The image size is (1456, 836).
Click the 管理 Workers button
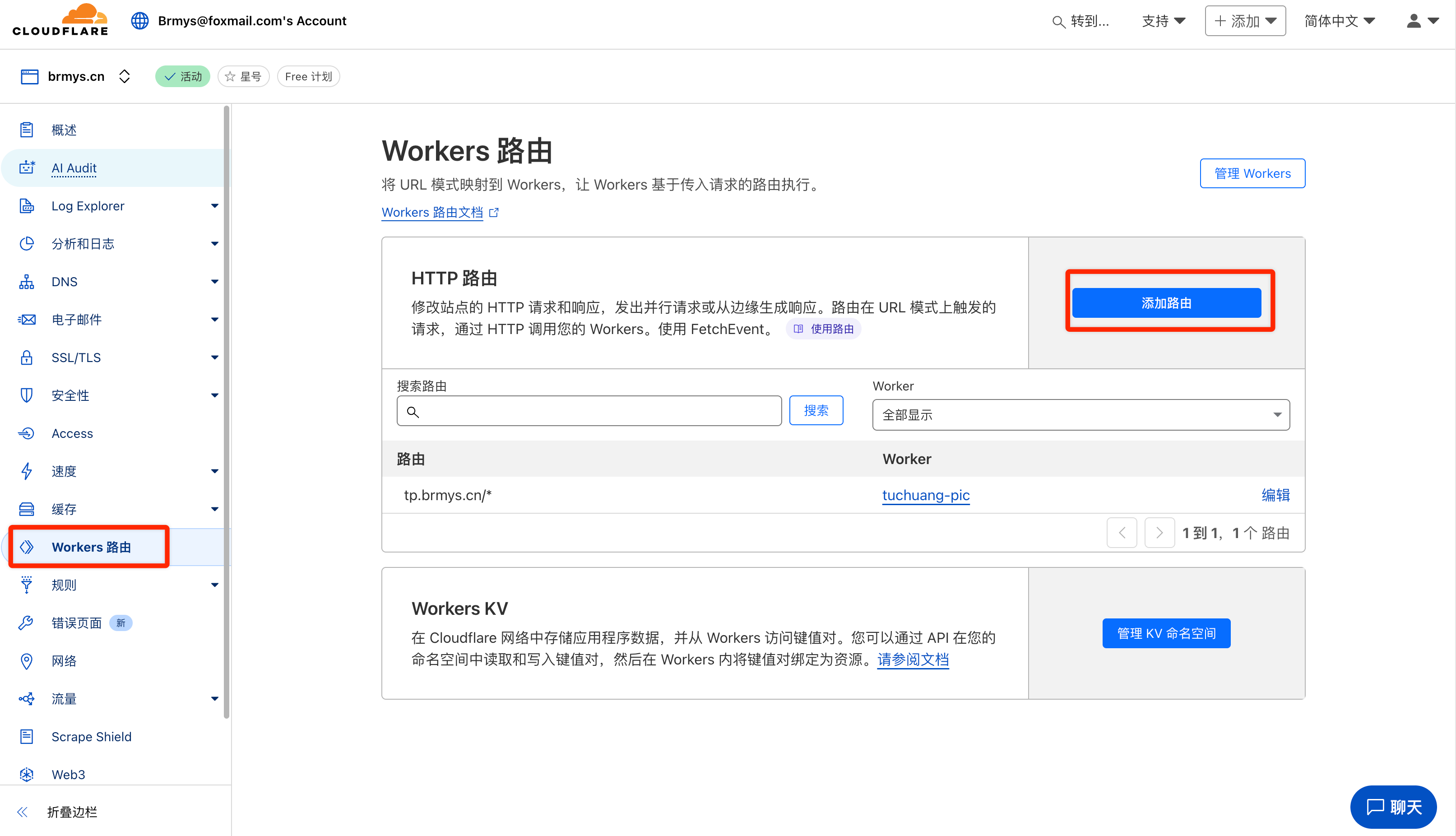pyautogui.click(x=1252, y=173)
